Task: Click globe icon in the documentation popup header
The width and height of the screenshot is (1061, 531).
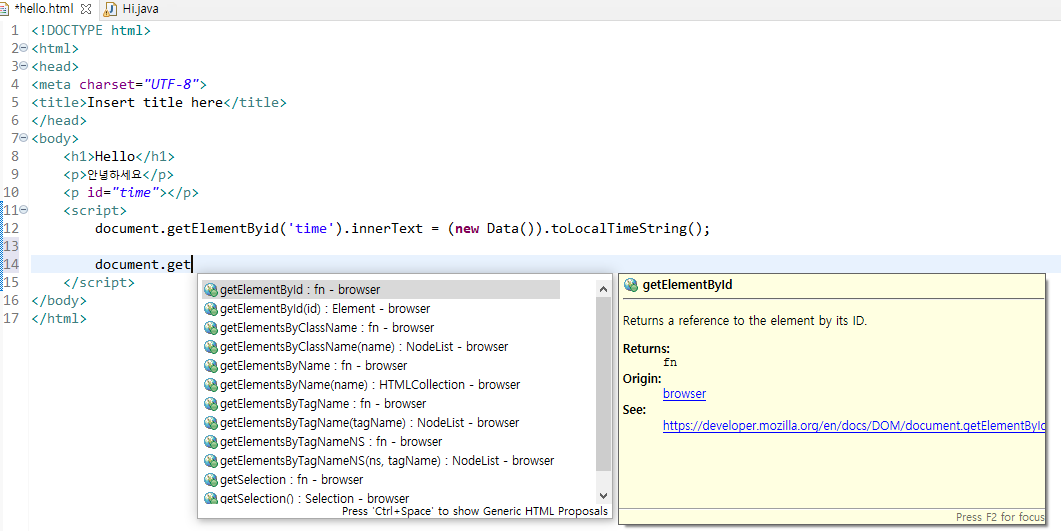Action: (631, 285)
